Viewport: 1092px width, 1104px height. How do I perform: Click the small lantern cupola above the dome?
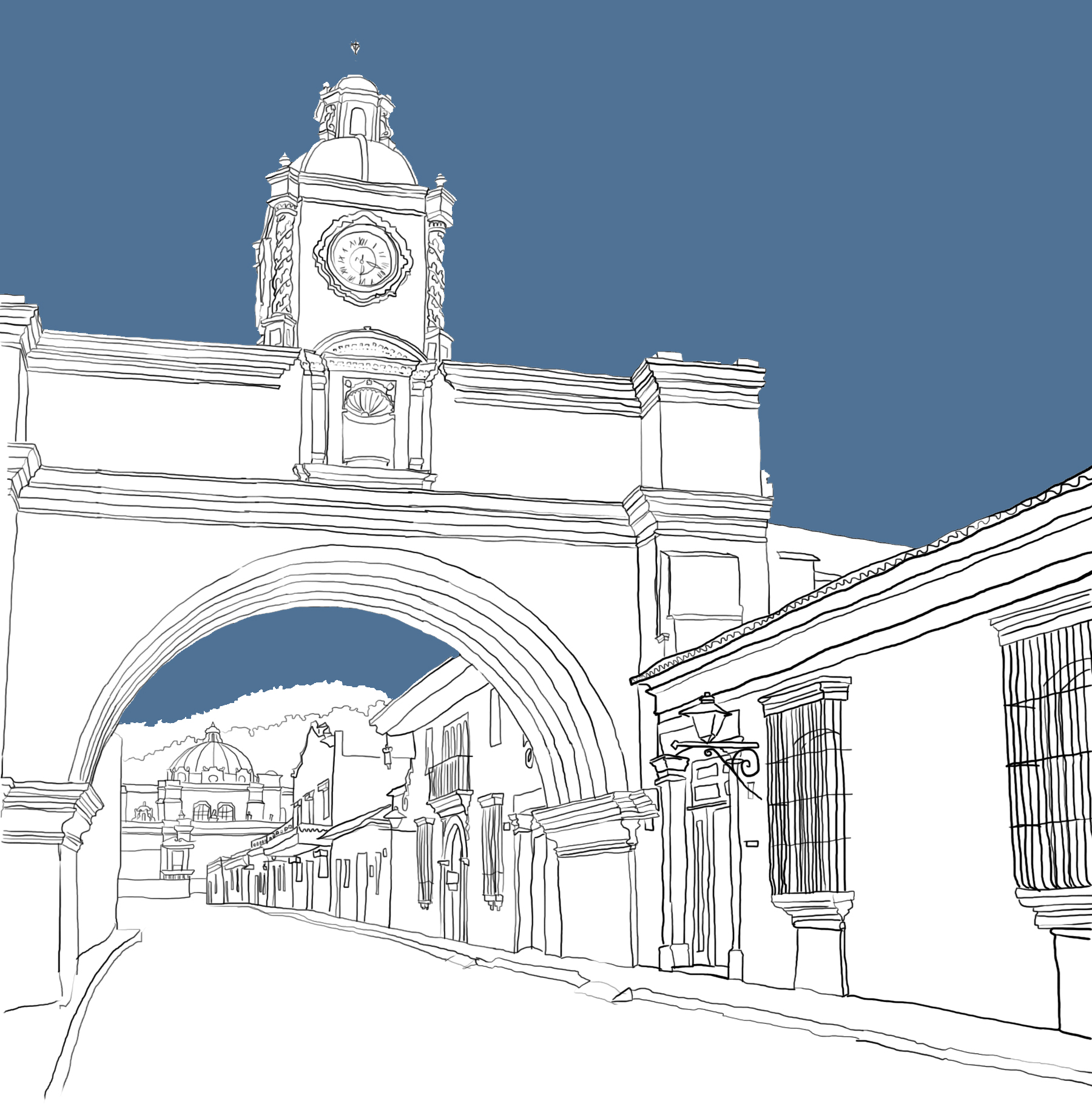357,109
